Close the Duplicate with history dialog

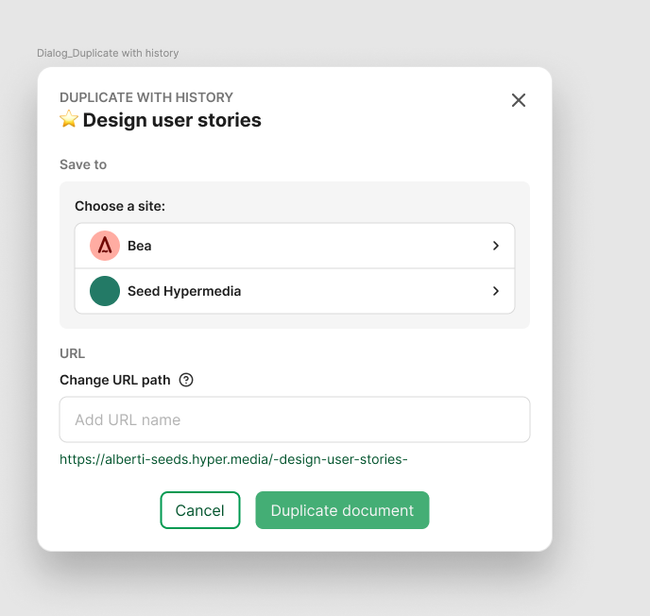tap(518, 100)
